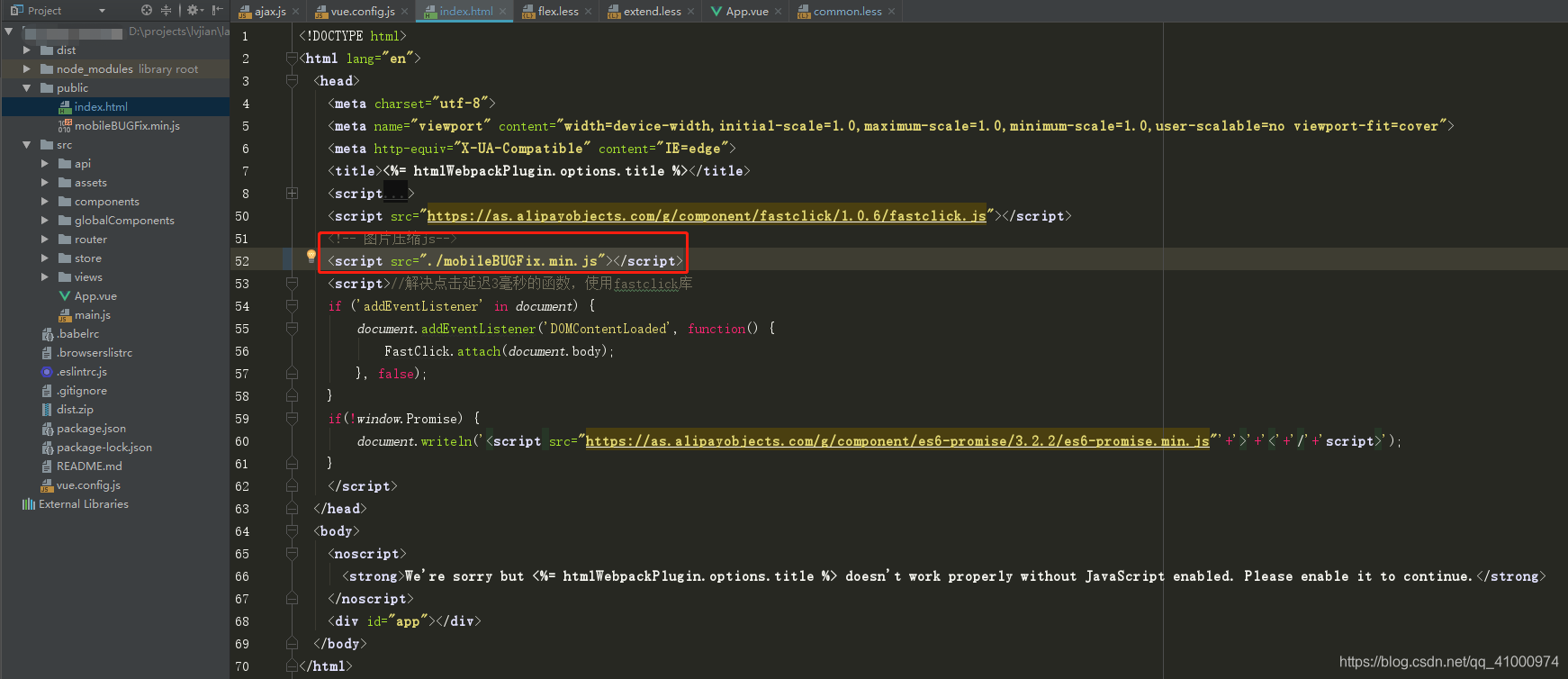Image resolution: width=1568 pixels, height=679 pixels.
Task: Collapse the body tag fold on line 64
Action: pos(292,531)
